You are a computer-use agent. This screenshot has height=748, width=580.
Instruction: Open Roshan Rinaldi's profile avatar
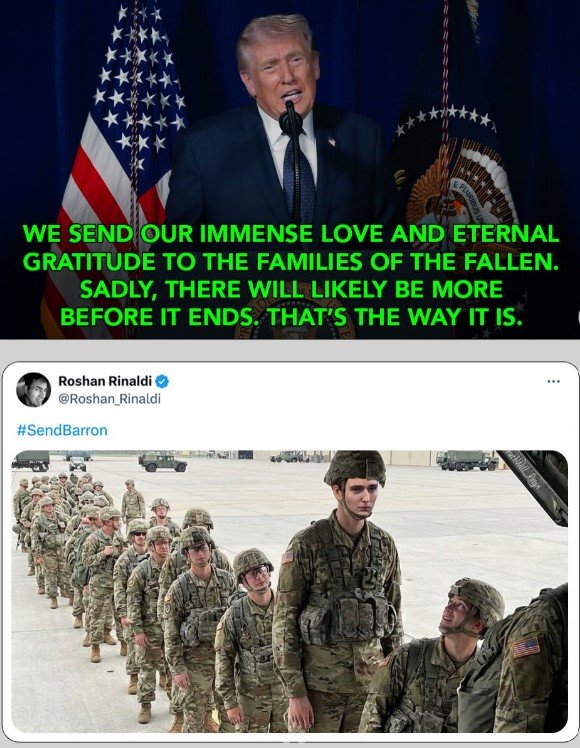(33, 389)
